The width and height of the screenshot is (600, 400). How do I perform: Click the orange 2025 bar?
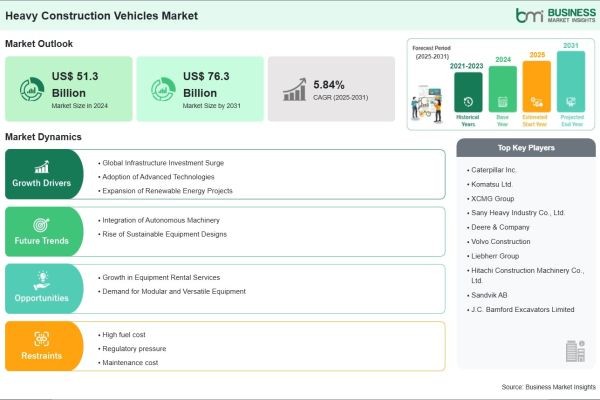click(536, 86)
